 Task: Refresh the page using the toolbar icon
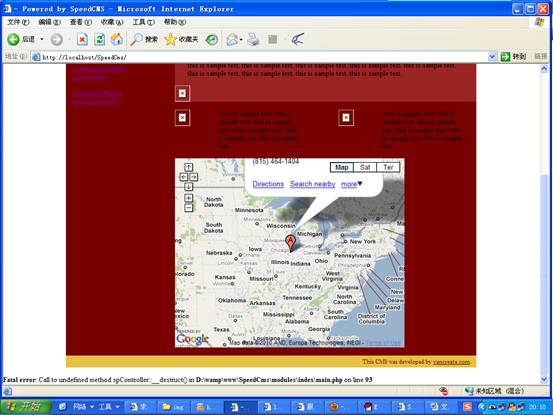click(x=99, y=39)
